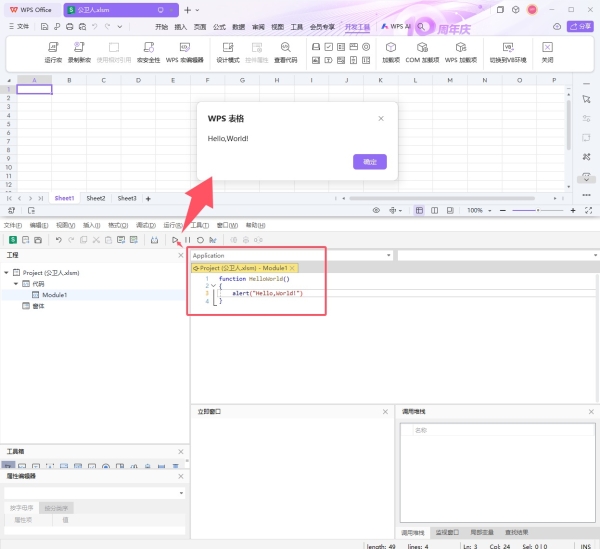The width and height of the screenshot is (600, 549).
Task: Open the 属性编辑器 object dropdown
Action: pos(181,493)
